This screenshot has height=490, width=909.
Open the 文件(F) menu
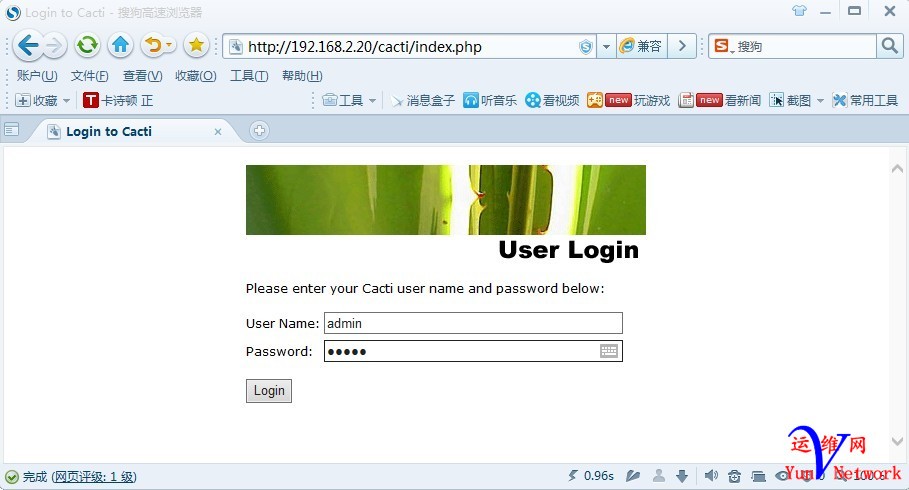pos(89,76)
